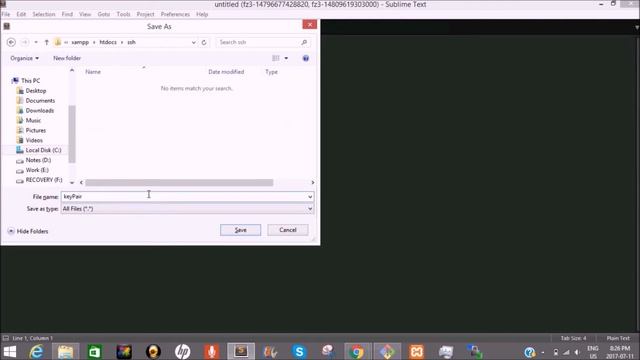Open the Edit menu in Sublime Text
The width and height of the screenshot is (640, 360).
click(x=21, y=14)
